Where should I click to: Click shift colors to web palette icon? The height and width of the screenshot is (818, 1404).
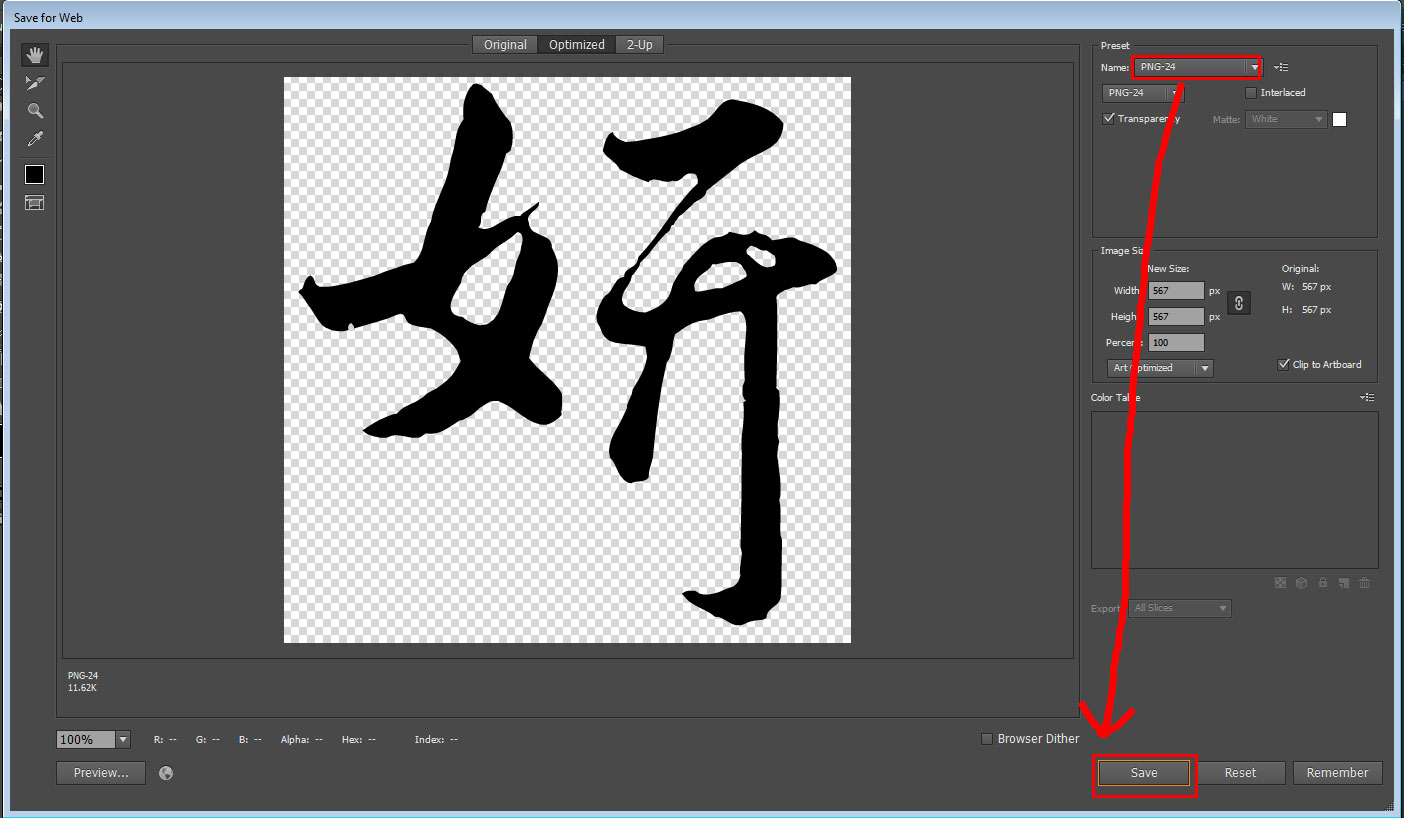pos(1301,583)
